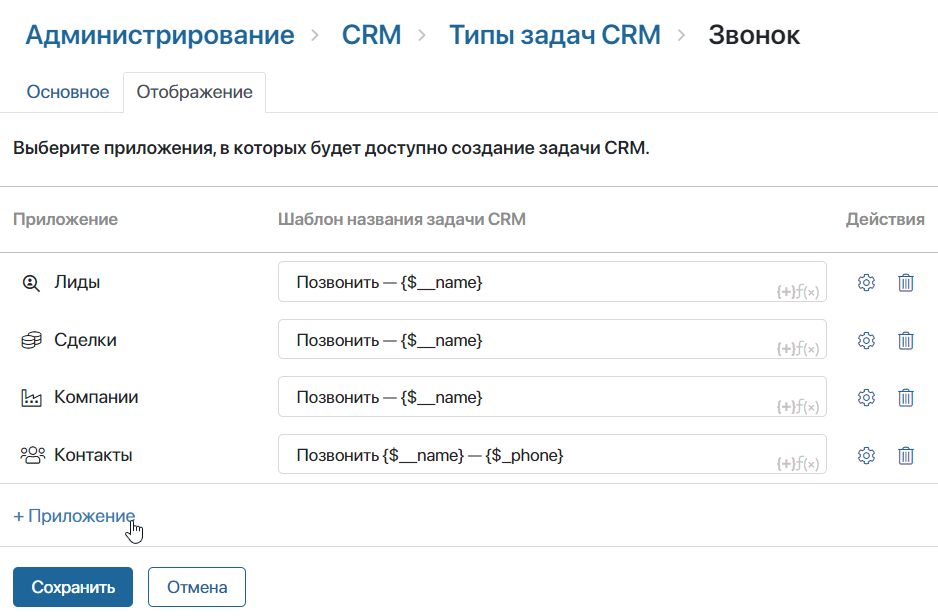Edit the Лиды task name template field
Screen dimensions: 938x616
pyautogui.click(x=552, y=282)
